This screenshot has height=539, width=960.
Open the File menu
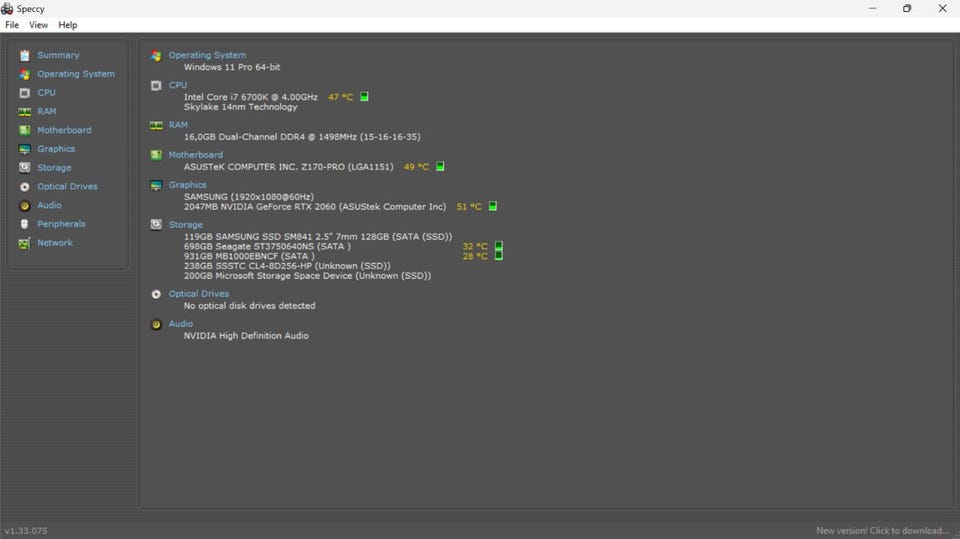coord(12,25)
